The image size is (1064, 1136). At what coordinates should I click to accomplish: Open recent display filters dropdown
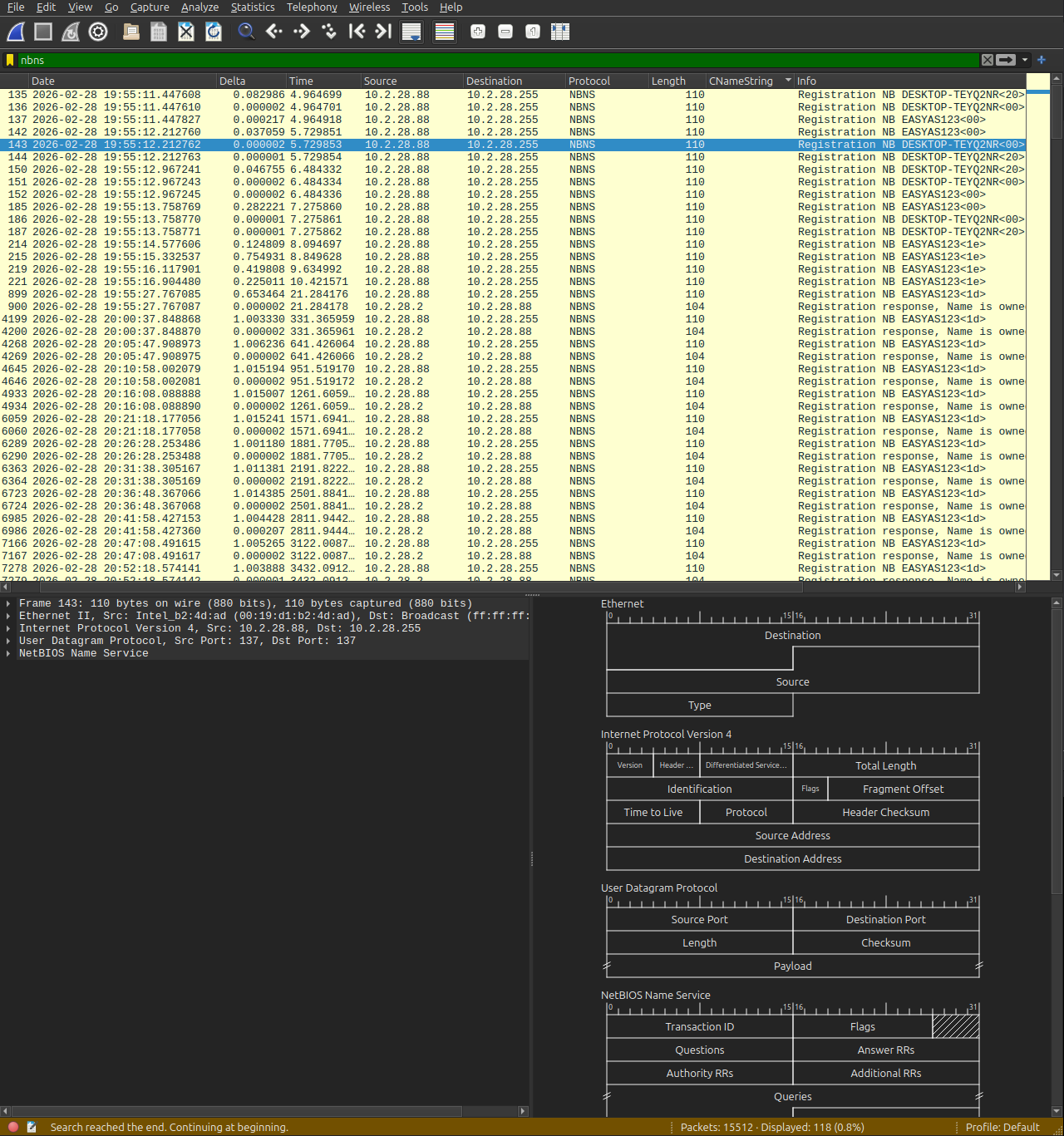pos(1025,60)
